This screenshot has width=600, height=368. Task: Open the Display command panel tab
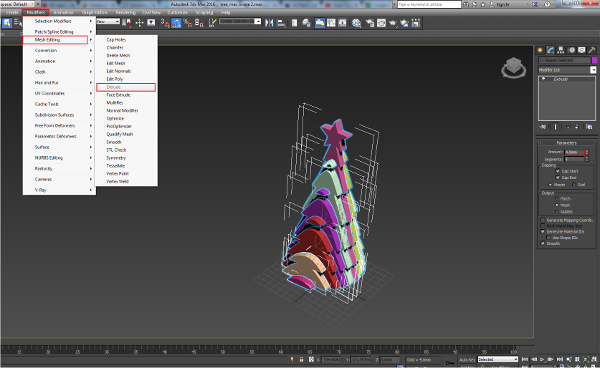point(582,50)
